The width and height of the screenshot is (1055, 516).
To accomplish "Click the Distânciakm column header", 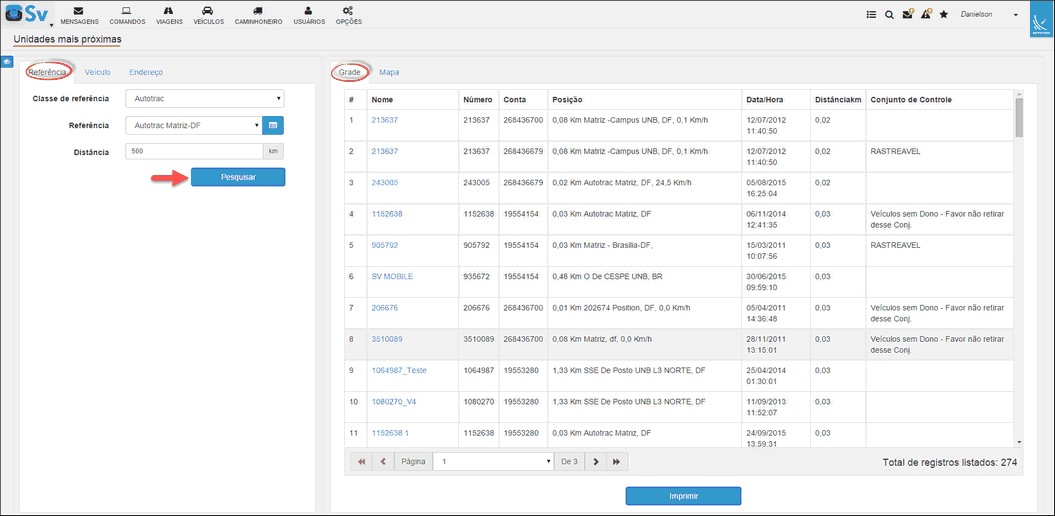I will pyautogui.click(x=837, y=100).
